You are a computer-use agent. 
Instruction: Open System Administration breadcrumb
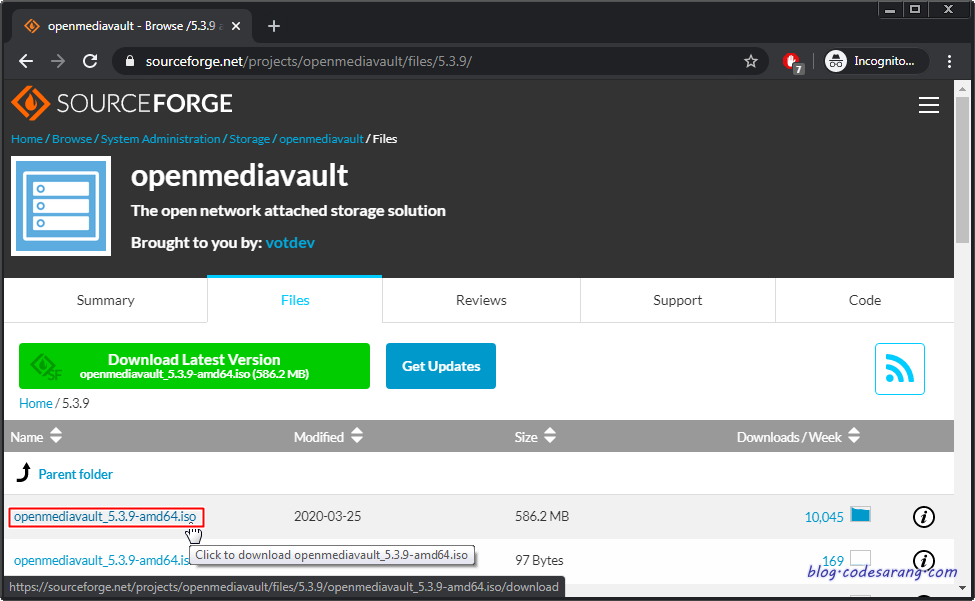pos(160,139)
